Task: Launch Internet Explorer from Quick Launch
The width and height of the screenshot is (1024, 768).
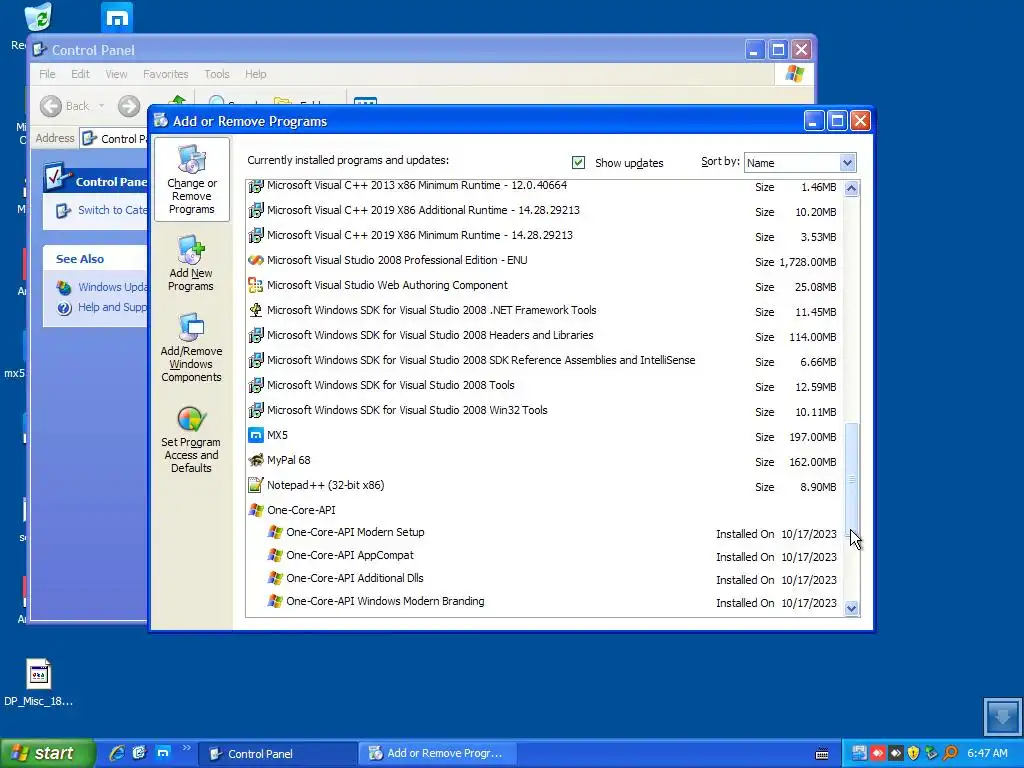Action: coord(117,753)
